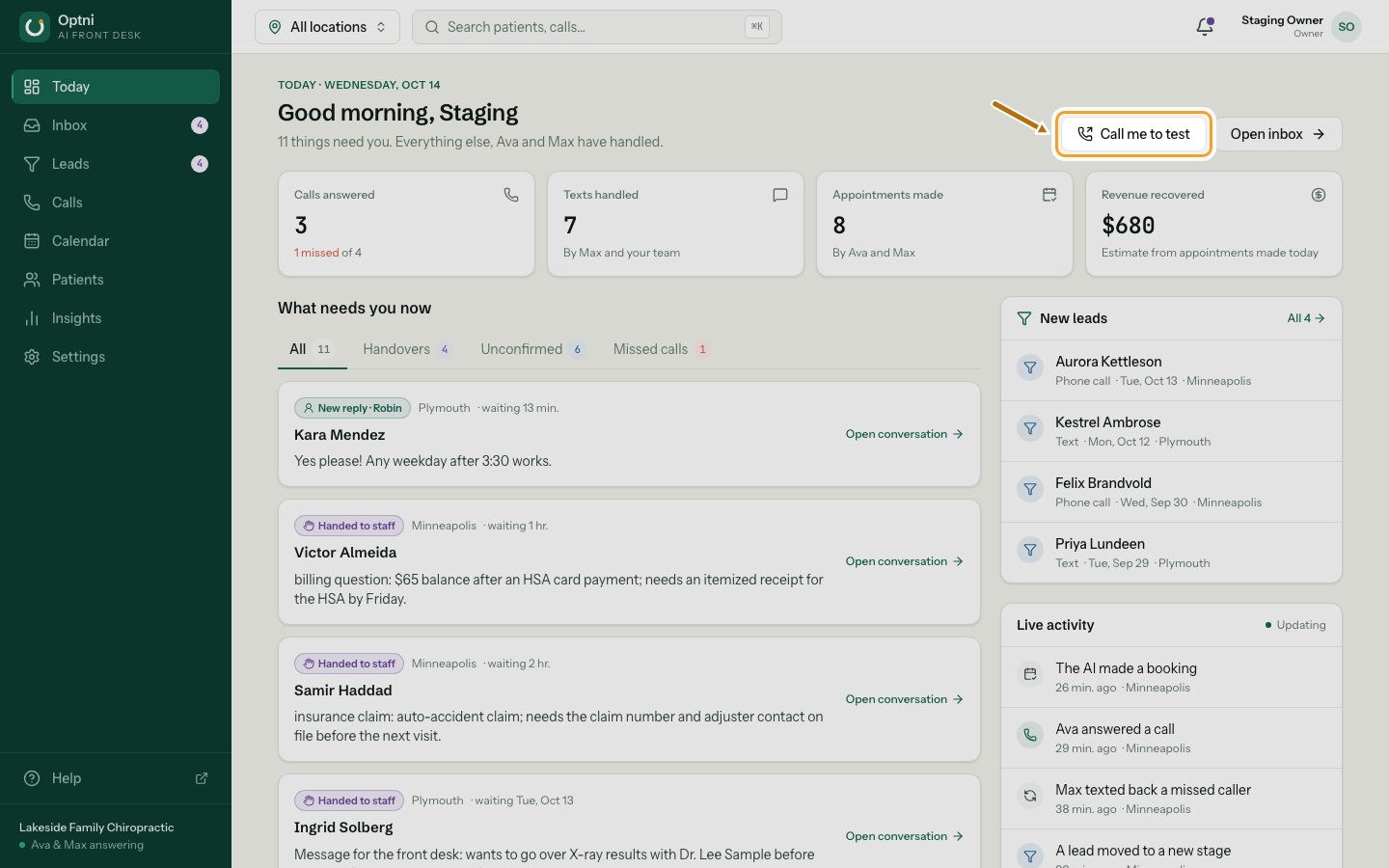Open Insights in the sidebar
Viewport: 1389px width, 868px height.
pyautogui.click(x=116, y=318)
